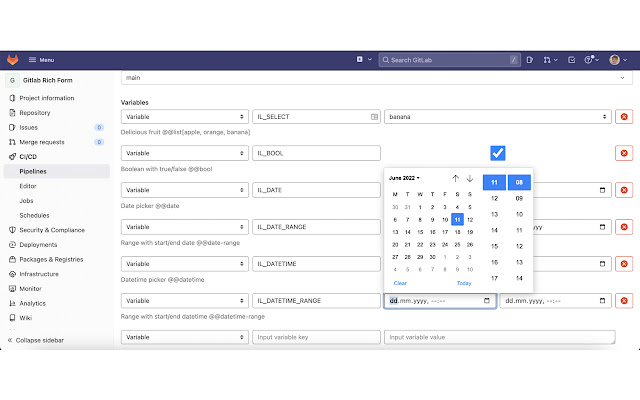Click Today in date picker

[464, 283]
